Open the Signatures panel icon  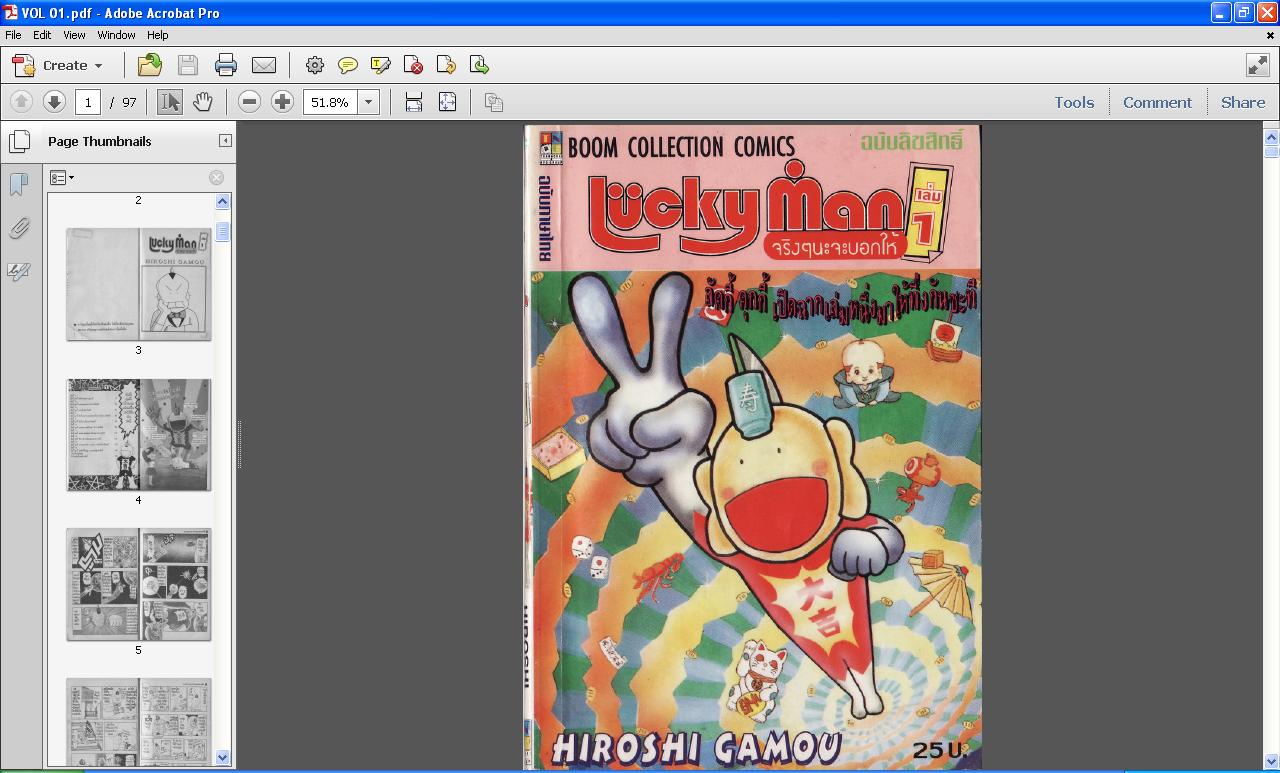(18, 272)
